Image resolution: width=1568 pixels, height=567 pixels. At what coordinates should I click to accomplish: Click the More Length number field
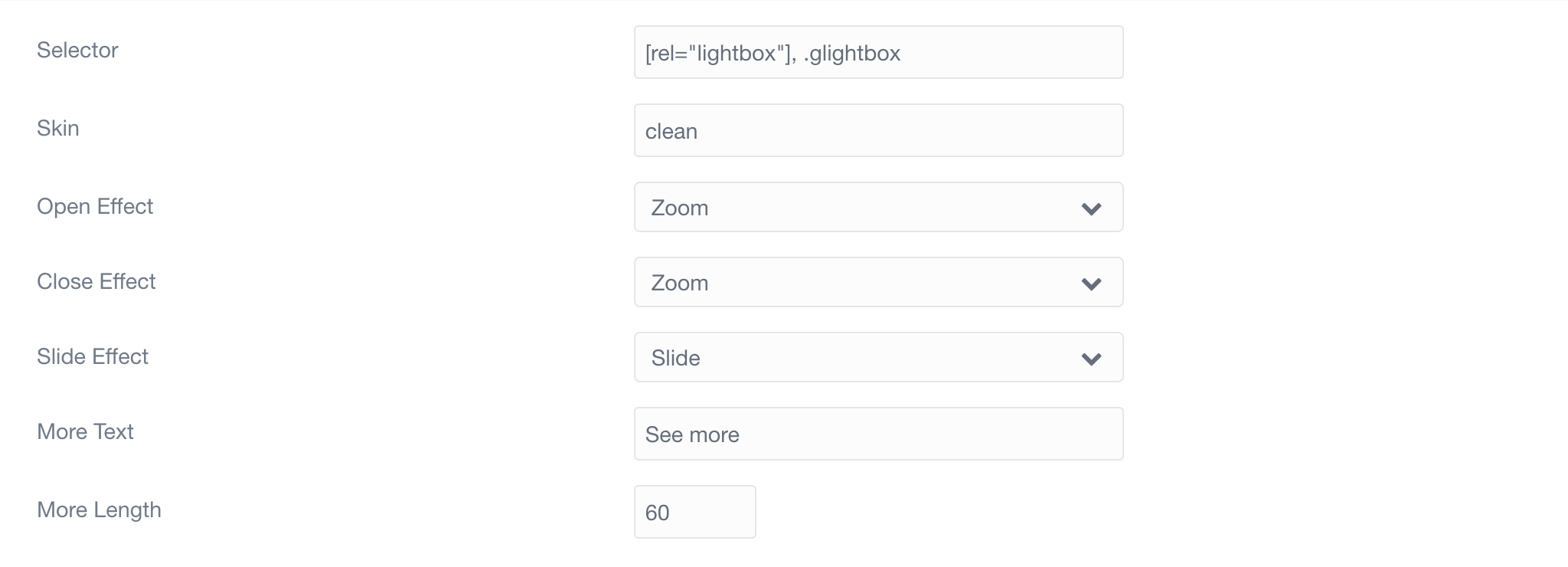click(694, 512)
